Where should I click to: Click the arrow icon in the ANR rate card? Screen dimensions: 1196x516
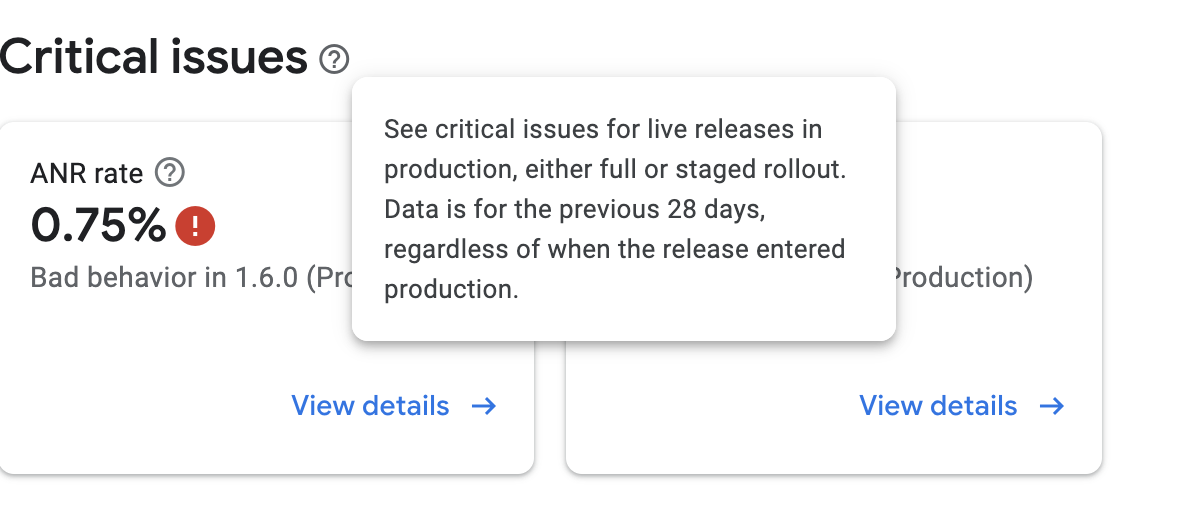click(x=484, y=406)
